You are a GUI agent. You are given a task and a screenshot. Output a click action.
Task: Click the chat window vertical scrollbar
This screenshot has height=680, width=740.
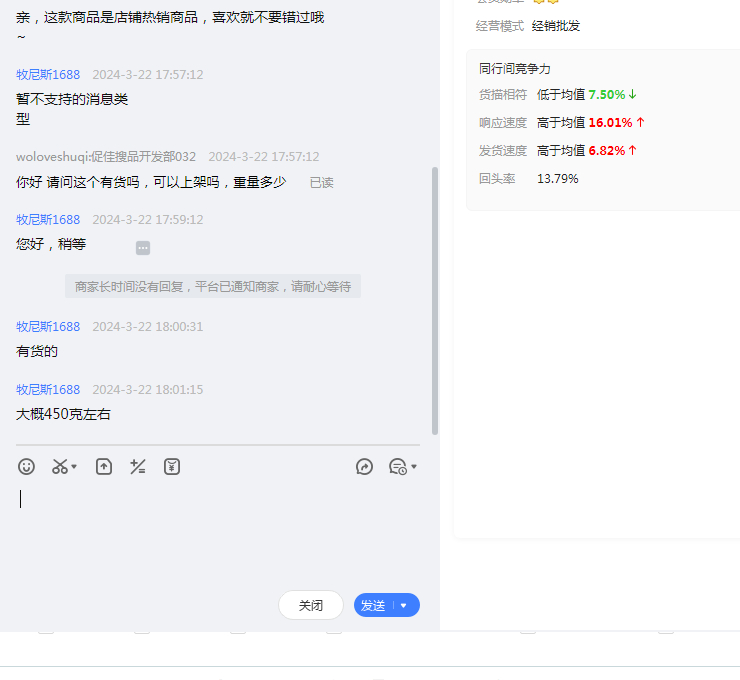(435, 300)
